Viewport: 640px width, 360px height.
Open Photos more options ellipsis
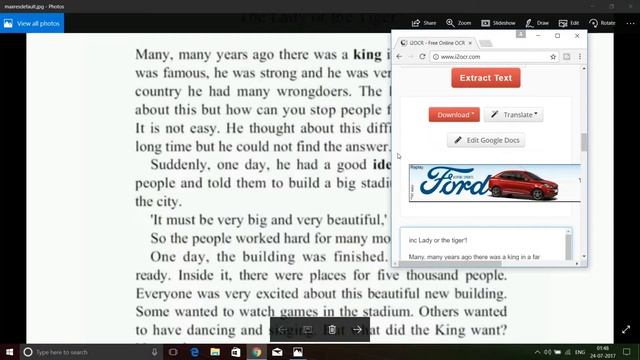(x=630, y=23)
